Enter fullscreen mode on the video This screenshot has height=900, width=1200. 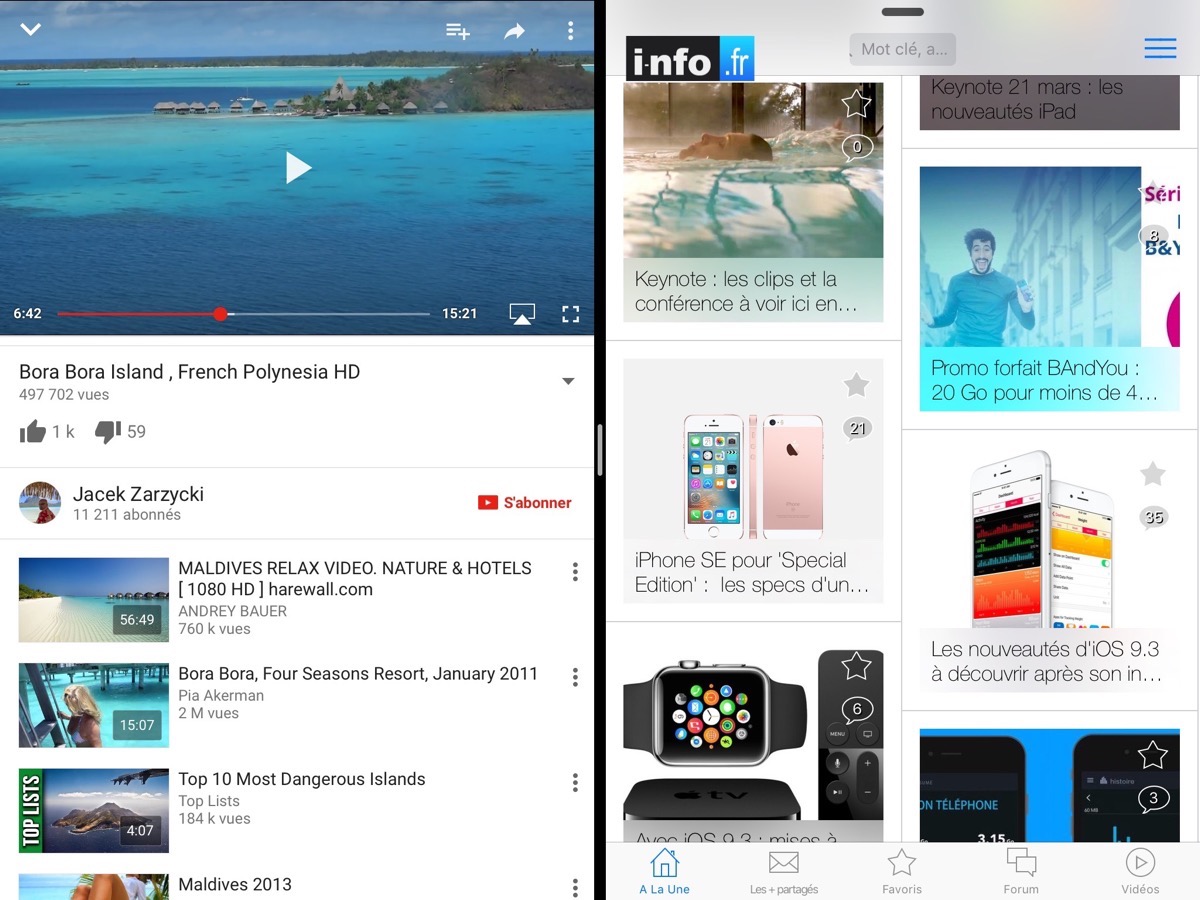click(x=571, y=314)
